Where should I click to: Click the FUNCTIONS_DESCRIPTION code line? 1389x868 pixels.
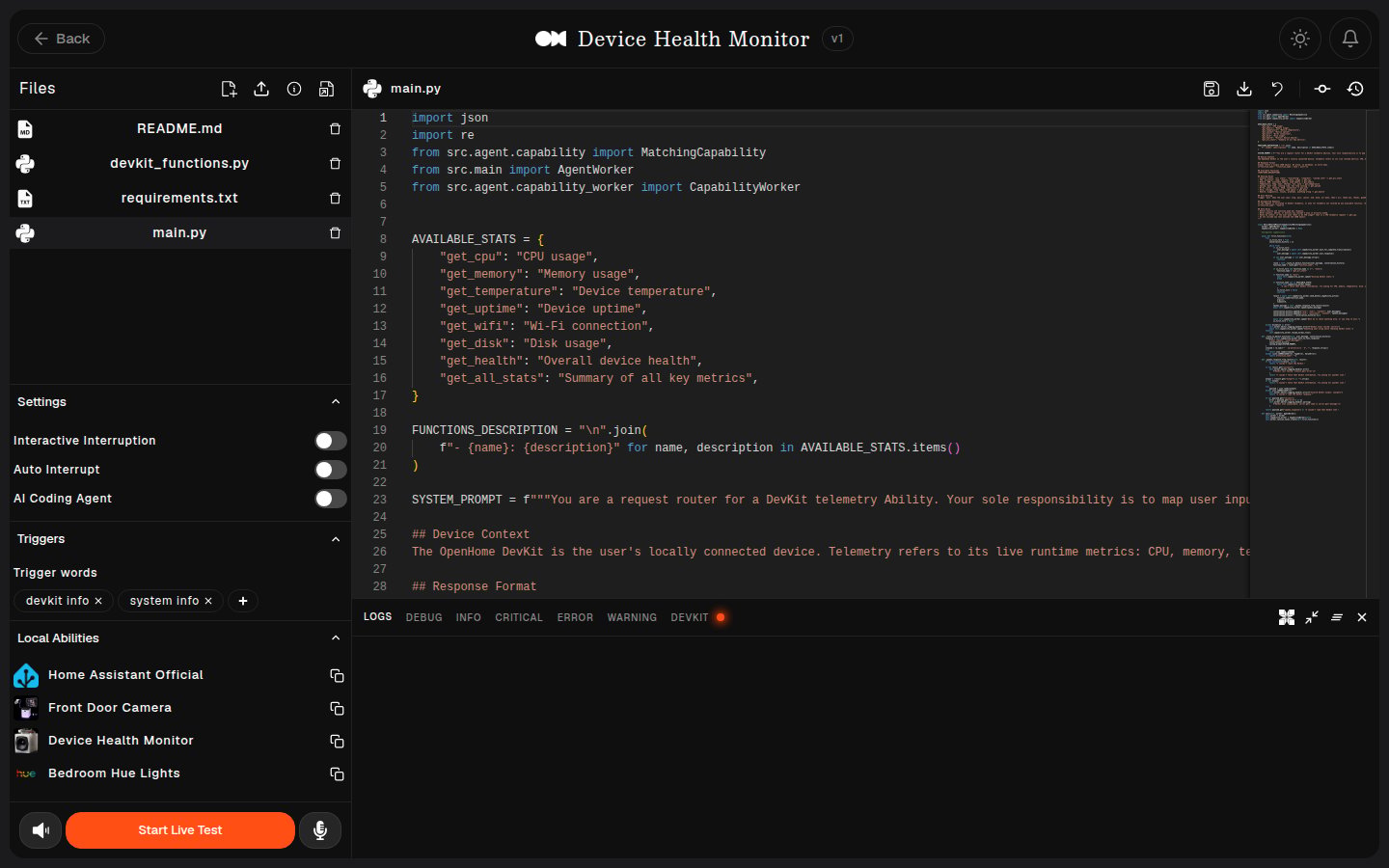pyautogui.click(x=530, y=430)
